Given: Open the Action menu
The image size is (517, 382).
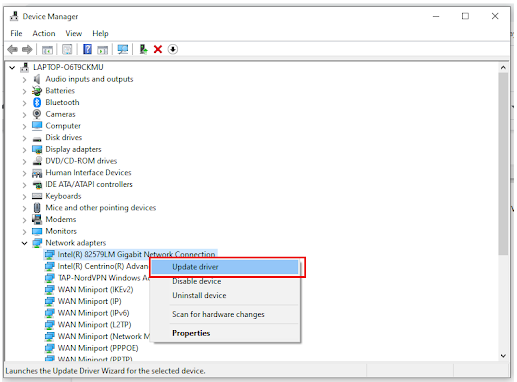Looking at the screenshot, I should tap(44, 33).
